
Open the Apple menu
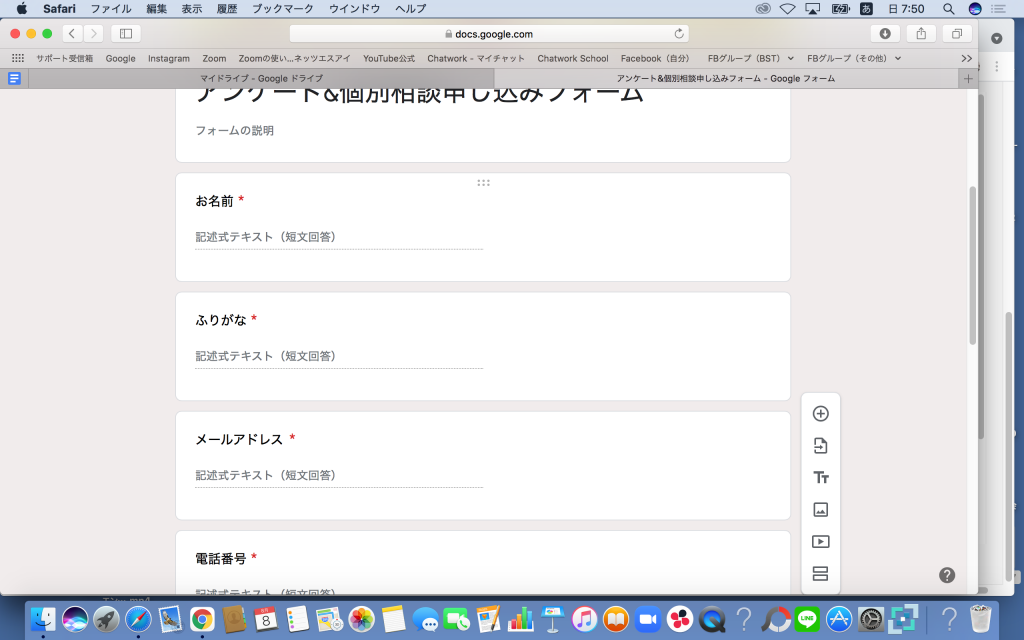click(x=22, y=8)
